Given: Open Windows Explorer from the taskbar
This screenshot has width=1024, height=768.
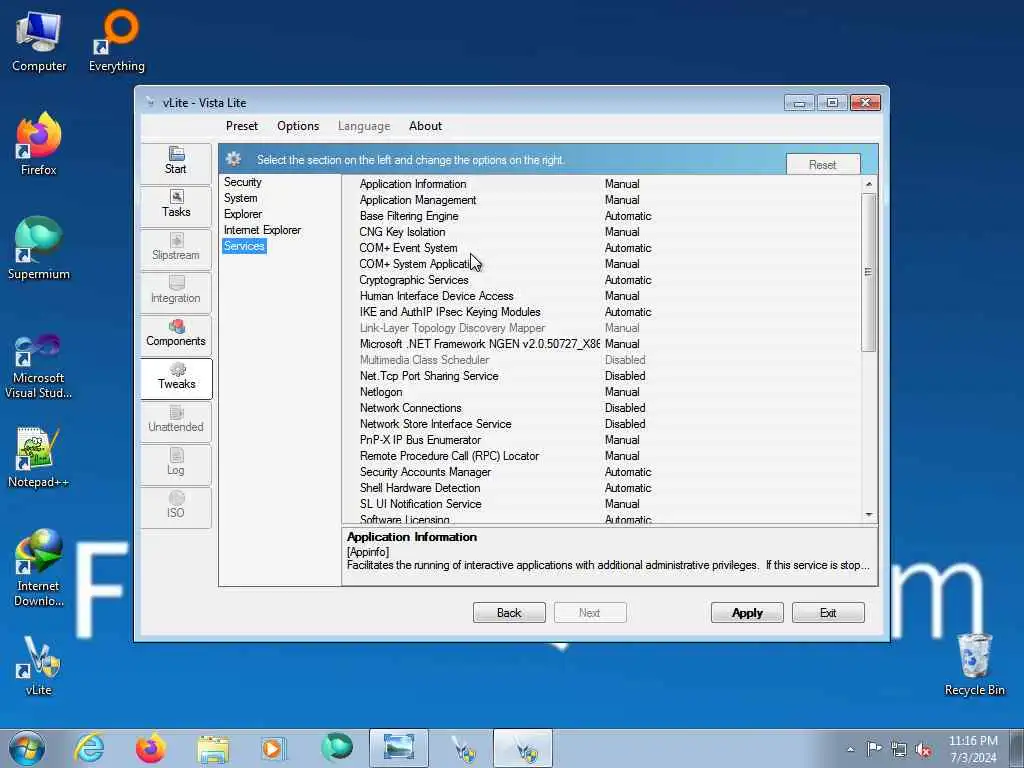Looking at the screenshot, I should 213,748.
